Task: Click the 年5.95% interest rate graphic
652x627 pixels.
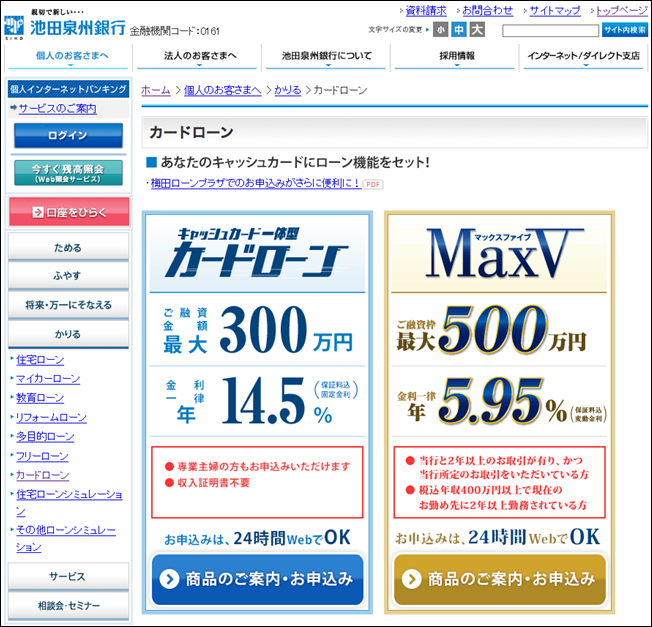Action: (501, 401)
